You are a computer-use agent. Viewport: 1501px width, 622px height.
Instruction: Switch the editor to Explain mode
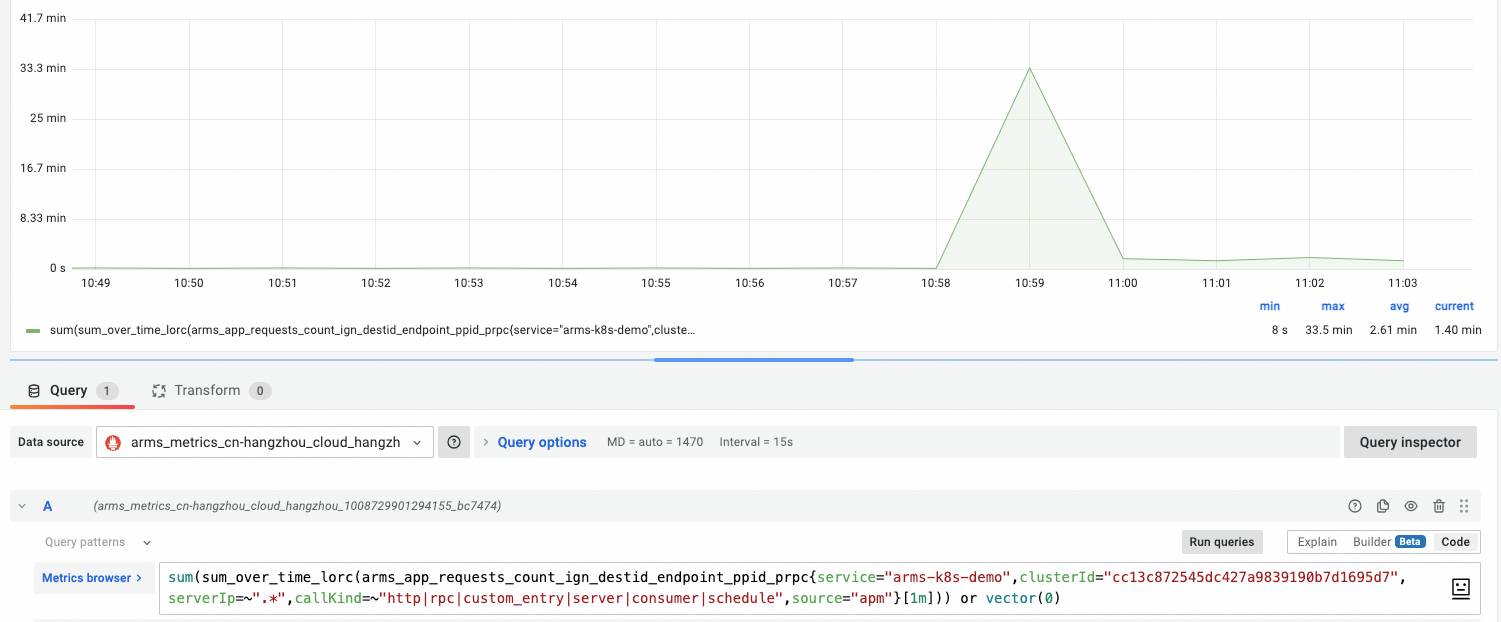[1317, 542]
